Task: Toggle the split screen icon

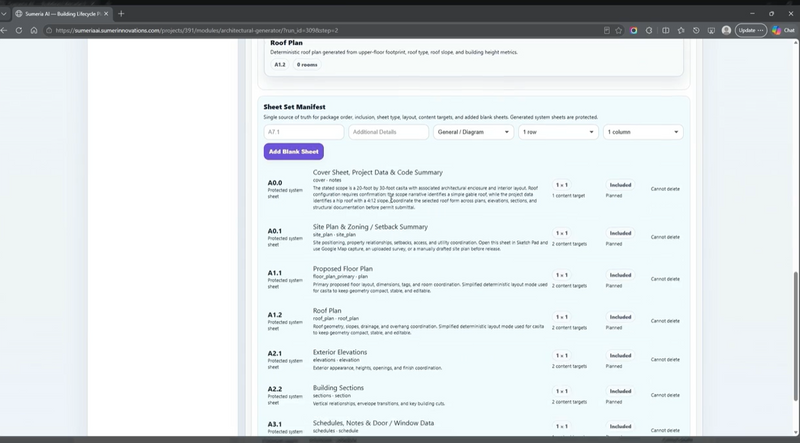Action: tap(665, 30)
